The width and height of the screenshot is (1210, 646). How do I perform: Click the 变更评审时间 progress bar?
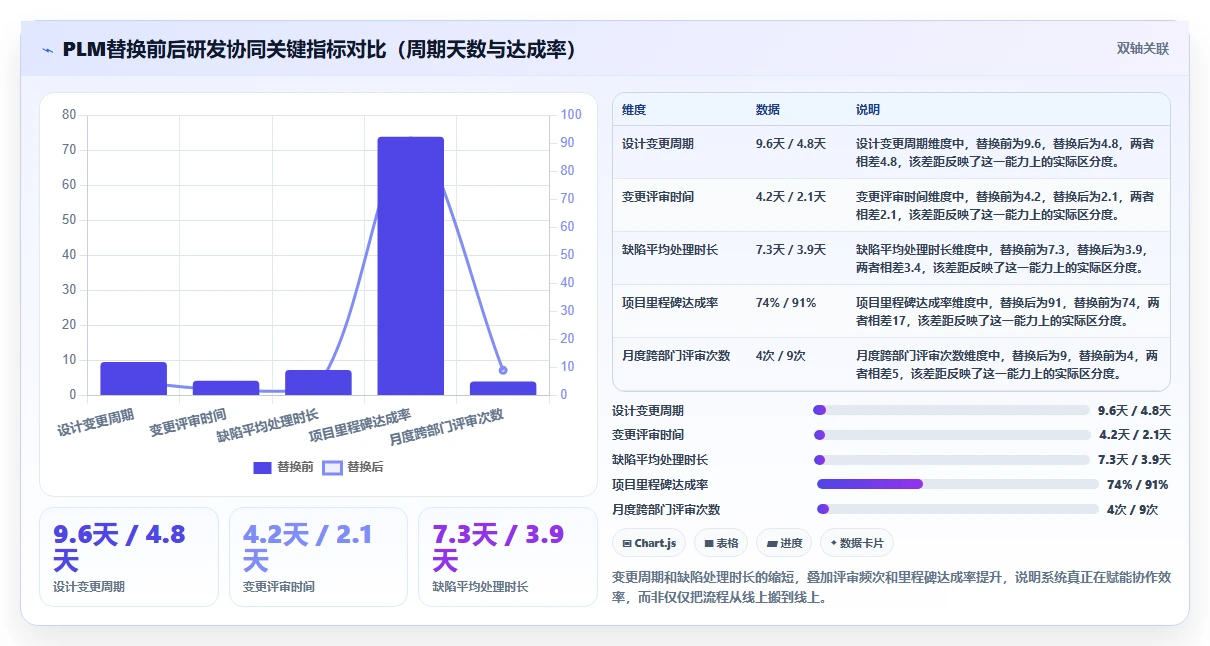point(951,435)
